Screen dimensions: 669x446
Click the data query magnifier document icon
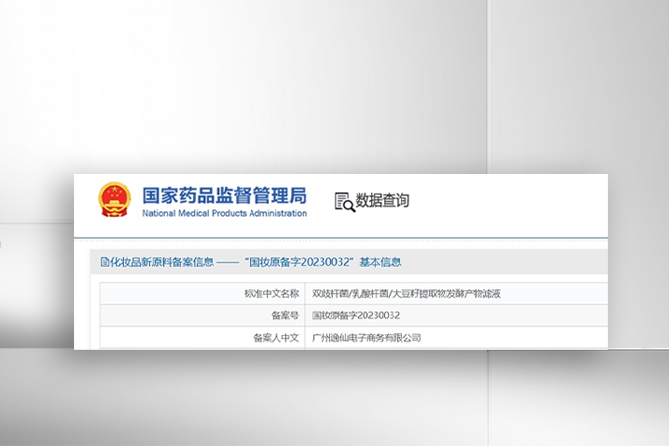coord(345,202)
